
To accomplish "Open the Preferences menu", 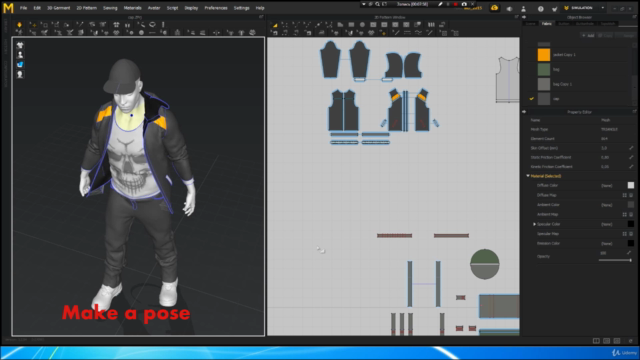I will point(216,8).
